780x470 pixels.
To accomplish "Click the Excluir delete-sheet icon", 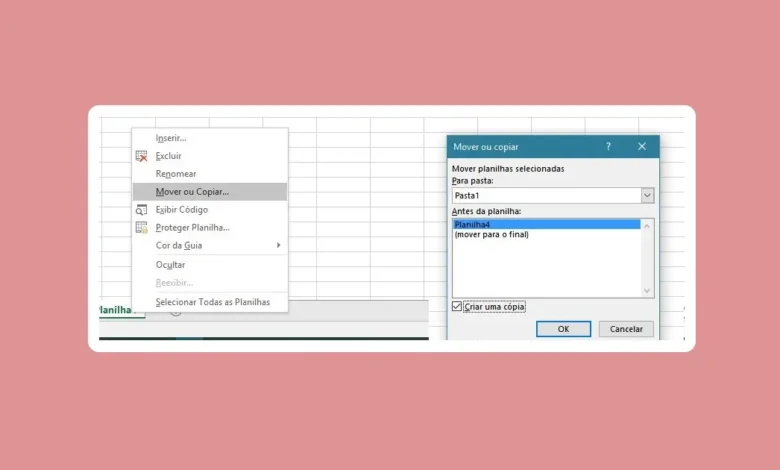I will coord(142,156).
